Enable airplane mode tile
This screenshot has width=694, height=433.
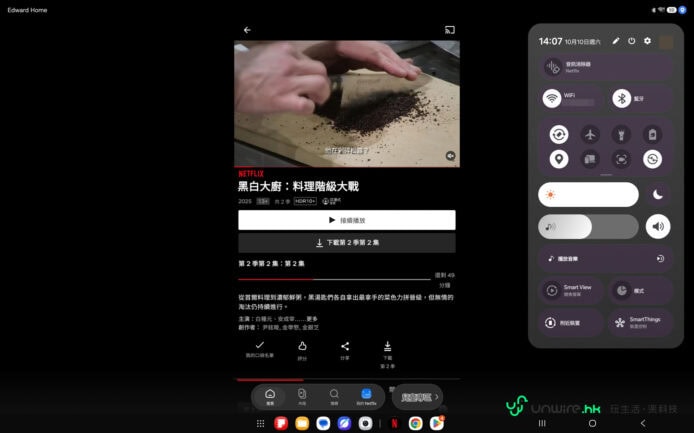click(590, 134)
